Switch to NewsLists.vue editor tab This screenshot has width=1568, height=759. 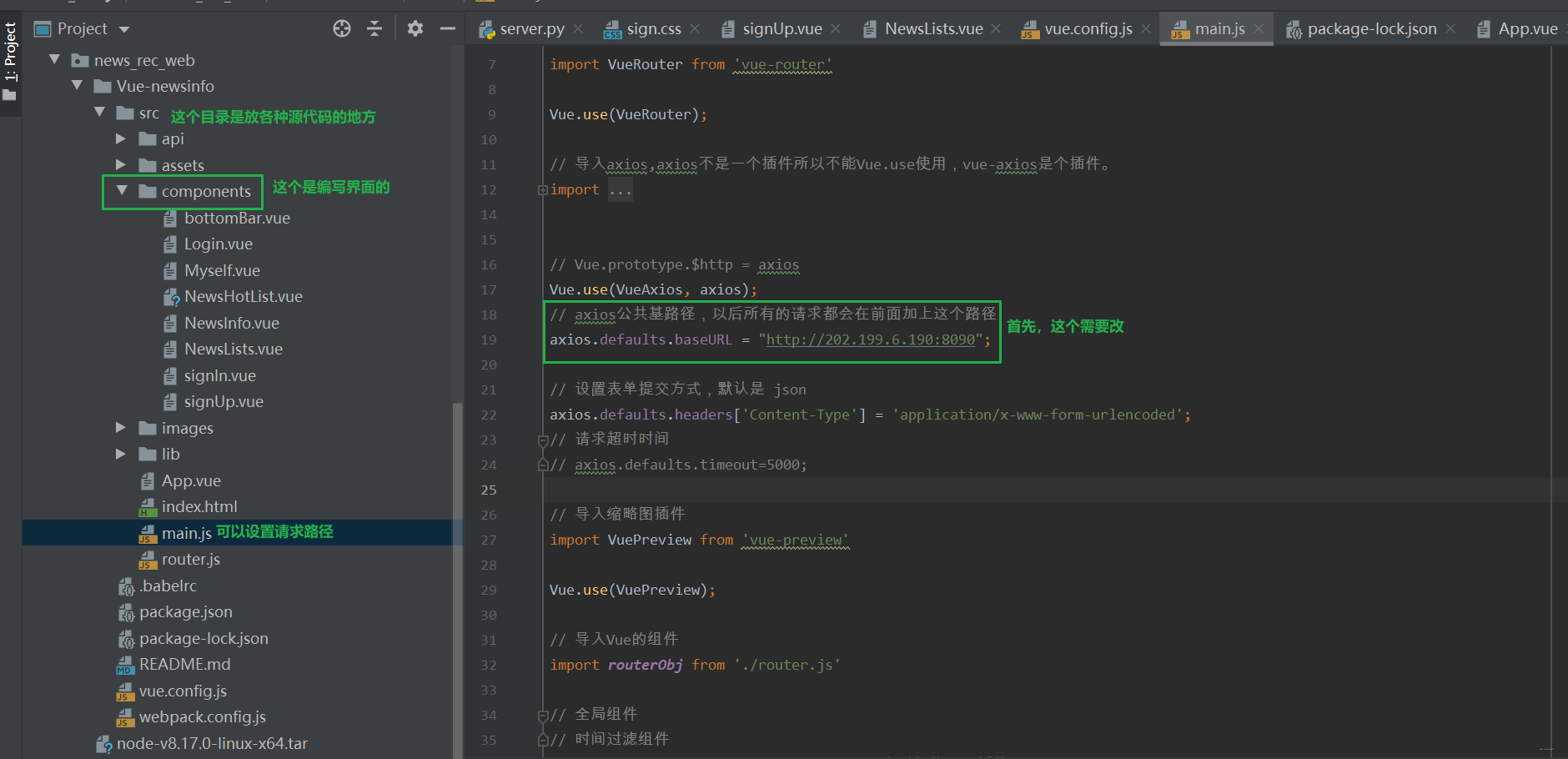933,28
